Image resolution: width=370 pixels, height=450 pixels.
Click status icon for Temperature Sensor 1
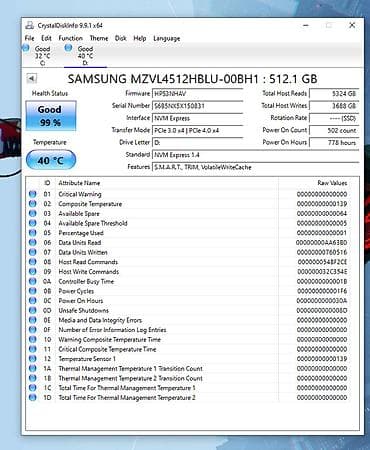[32, 359]
